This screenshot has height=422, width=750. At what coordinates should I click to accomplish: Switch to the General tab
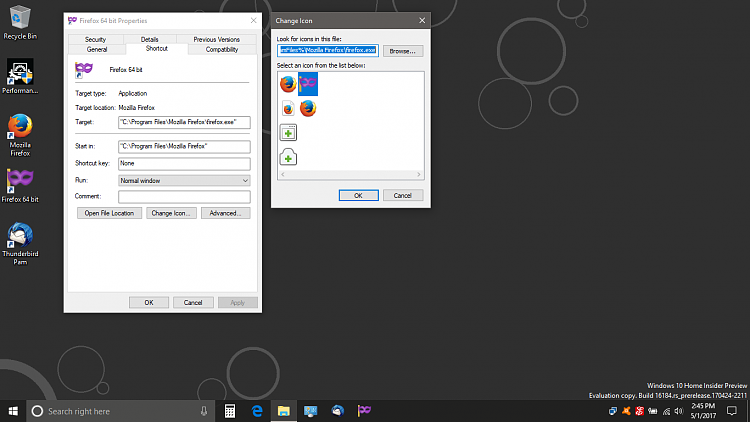point(97,49)
